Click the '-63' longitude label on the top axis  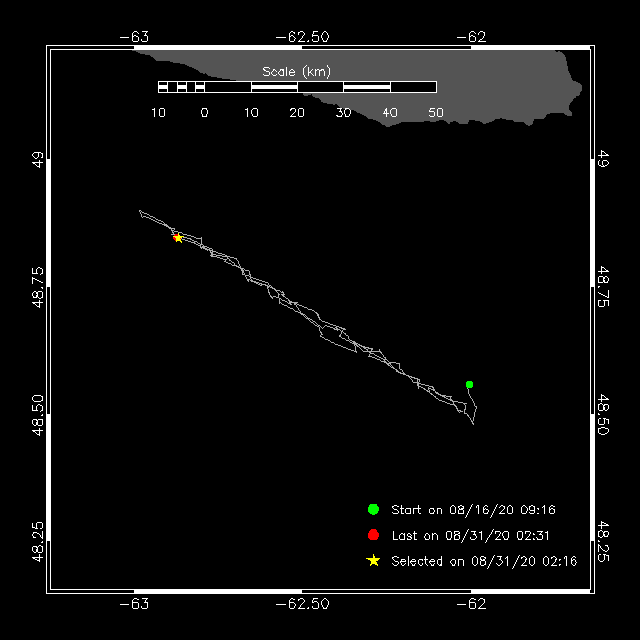(x=134, y=37)
